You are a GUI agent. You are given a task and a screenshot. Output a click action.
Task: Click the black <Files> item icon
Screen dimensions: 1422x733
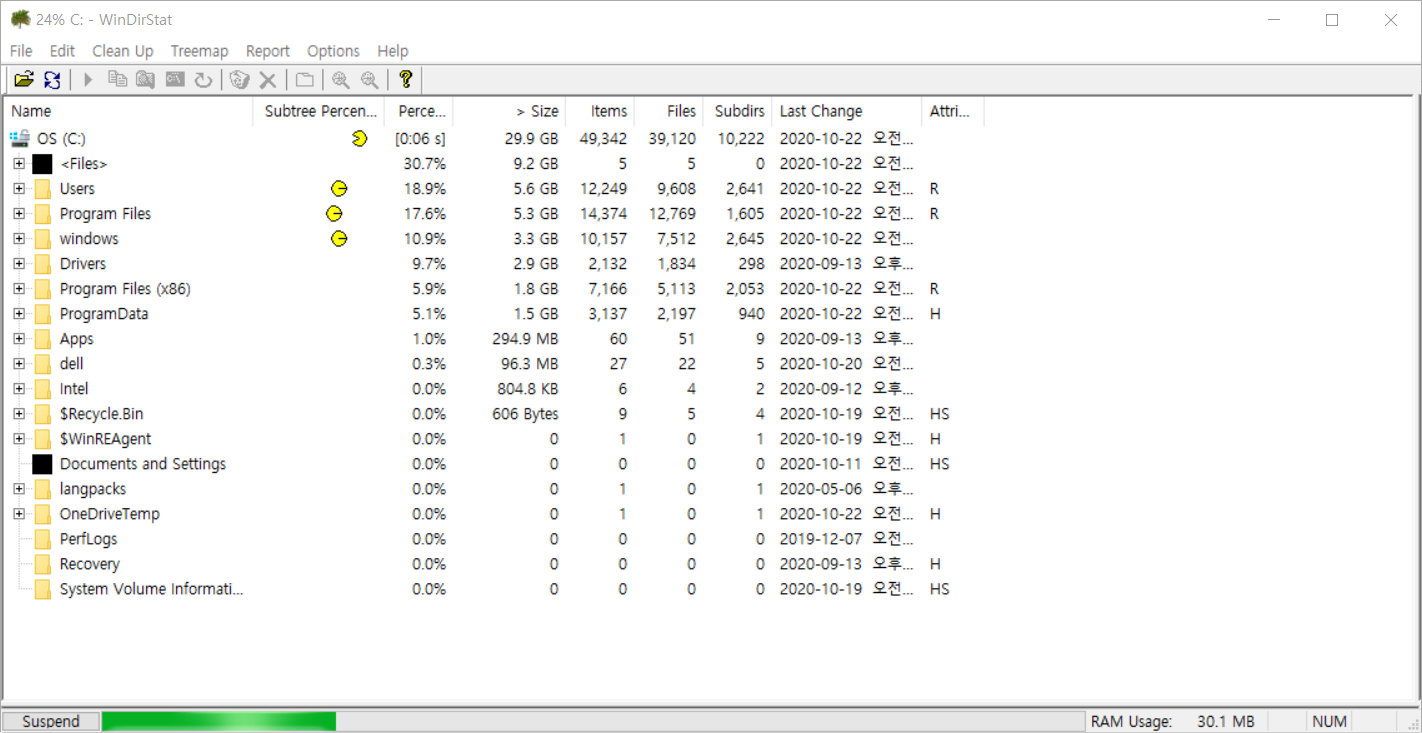click(42, 164)
